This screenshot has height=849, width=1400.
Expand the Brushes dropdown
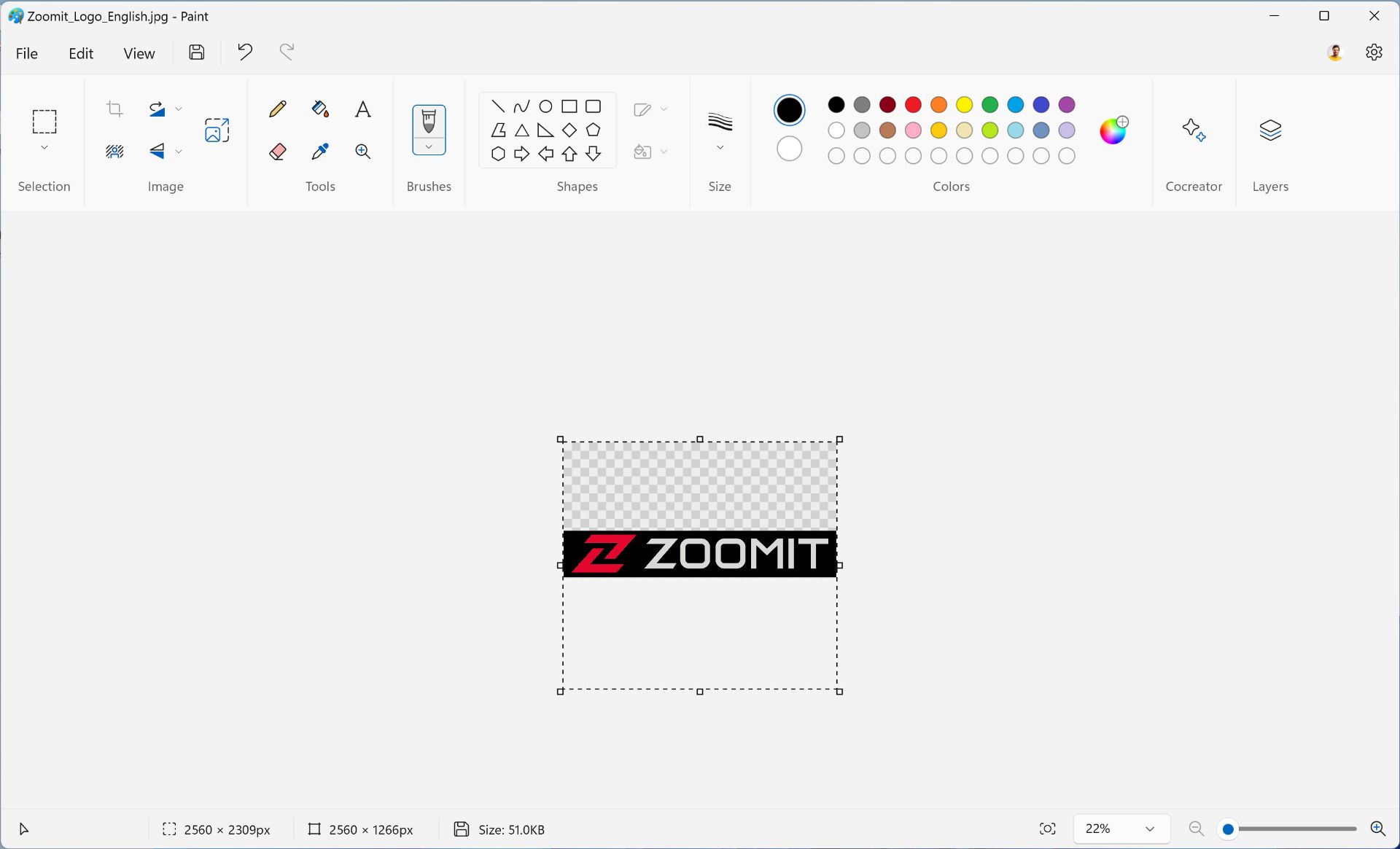click(x=429, y=146)
